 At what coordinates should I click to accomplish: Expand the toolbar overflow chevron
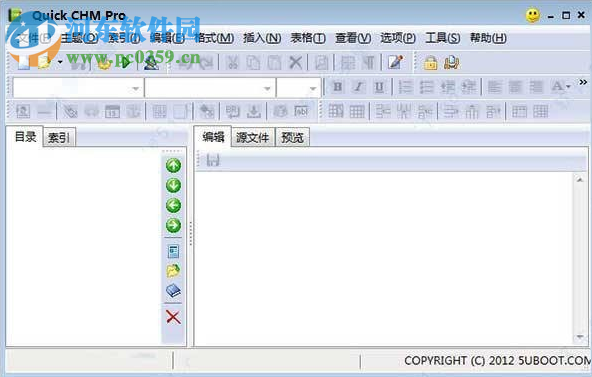[x=583, y=82]
